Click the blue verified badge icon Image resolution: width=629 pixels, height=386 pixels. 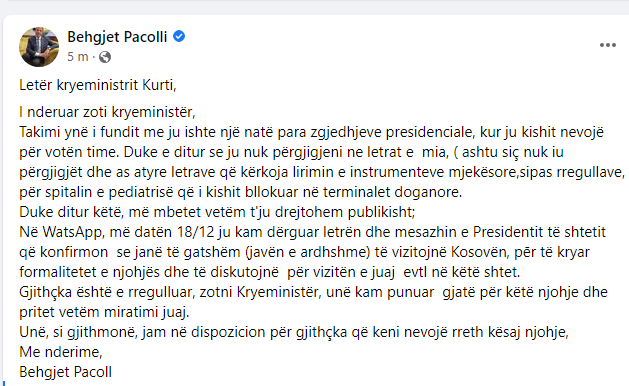[x=179, y=37]
